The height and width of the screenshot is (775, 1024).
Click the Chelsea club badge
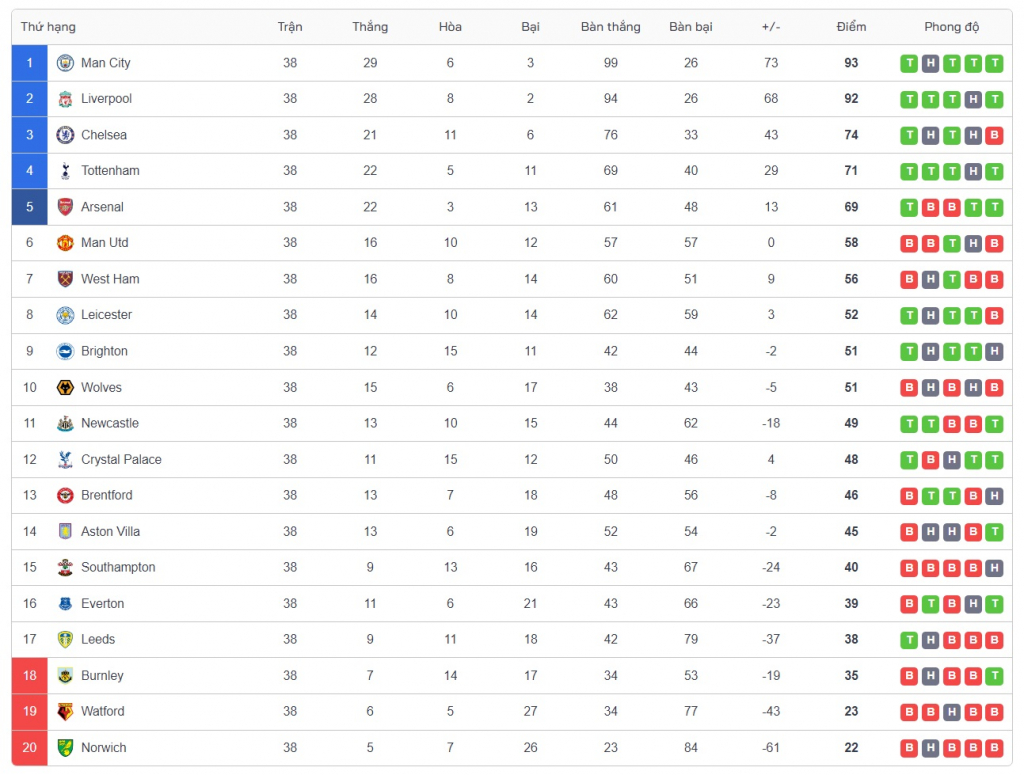(65, 134)
